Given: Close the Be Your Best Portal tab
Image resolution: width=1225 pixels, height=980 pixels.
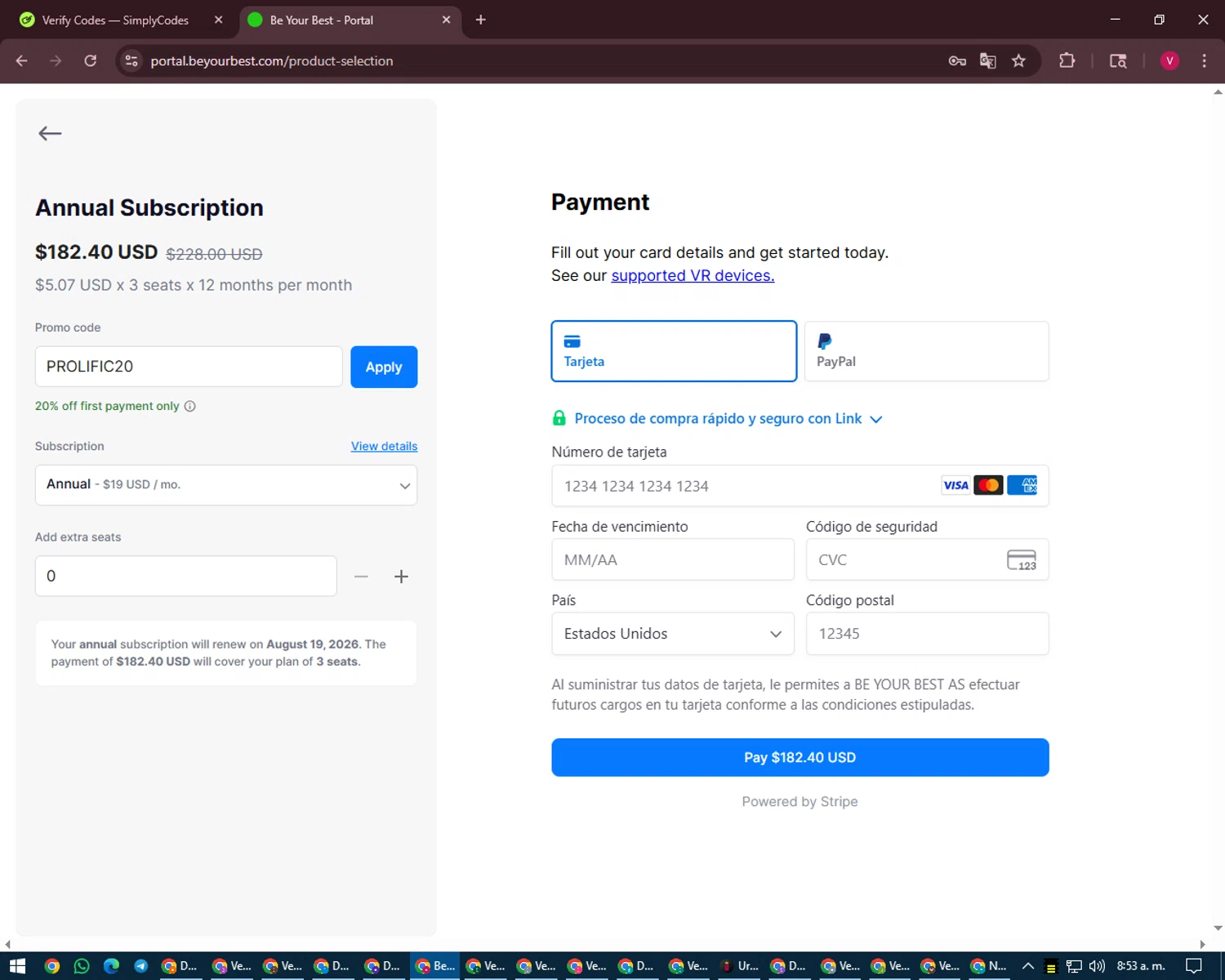Looking at the screenshot, I should [446, 20].
